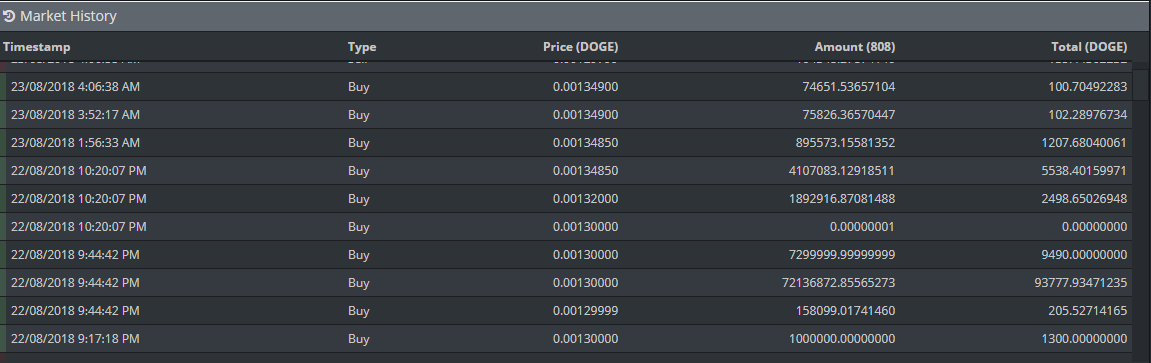Sort by Amount (808) column header

pyautogui.click(x=854, y=47)
